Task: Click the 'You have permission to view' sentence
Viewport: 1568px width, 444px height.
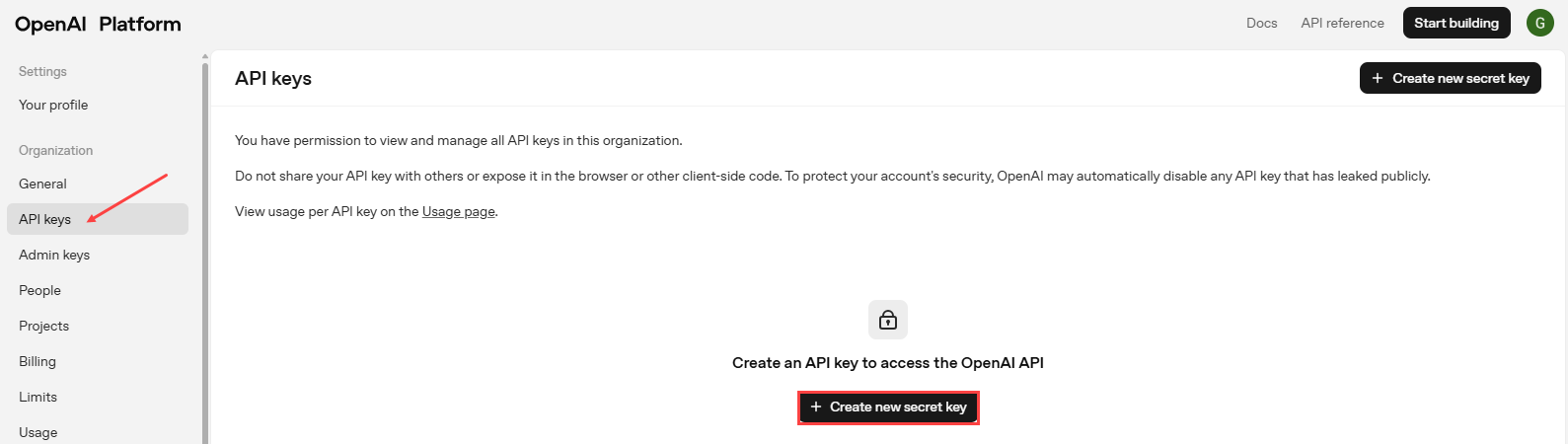Action: tap(459, 140)
